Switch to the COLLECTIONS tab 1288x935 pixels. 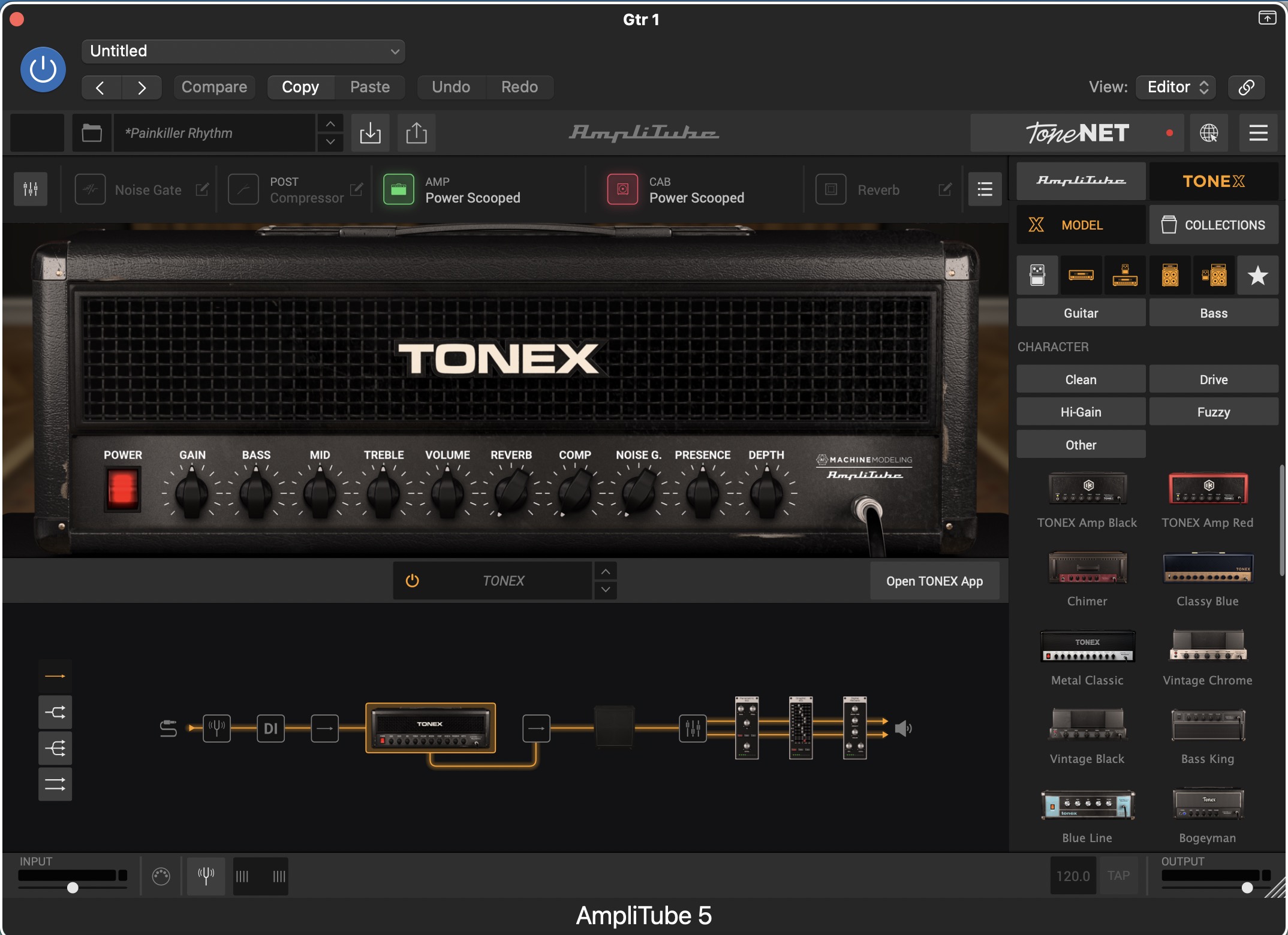coord(1214,225)
